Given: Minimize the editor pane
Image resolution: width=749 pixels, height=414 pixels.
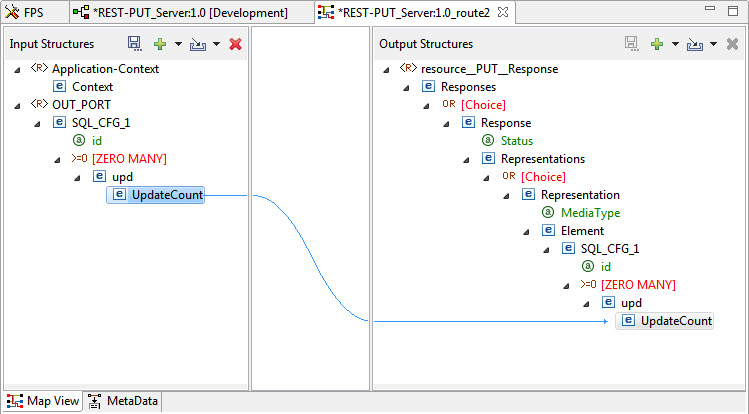Looking at the screenshot, I should point(710,9).
